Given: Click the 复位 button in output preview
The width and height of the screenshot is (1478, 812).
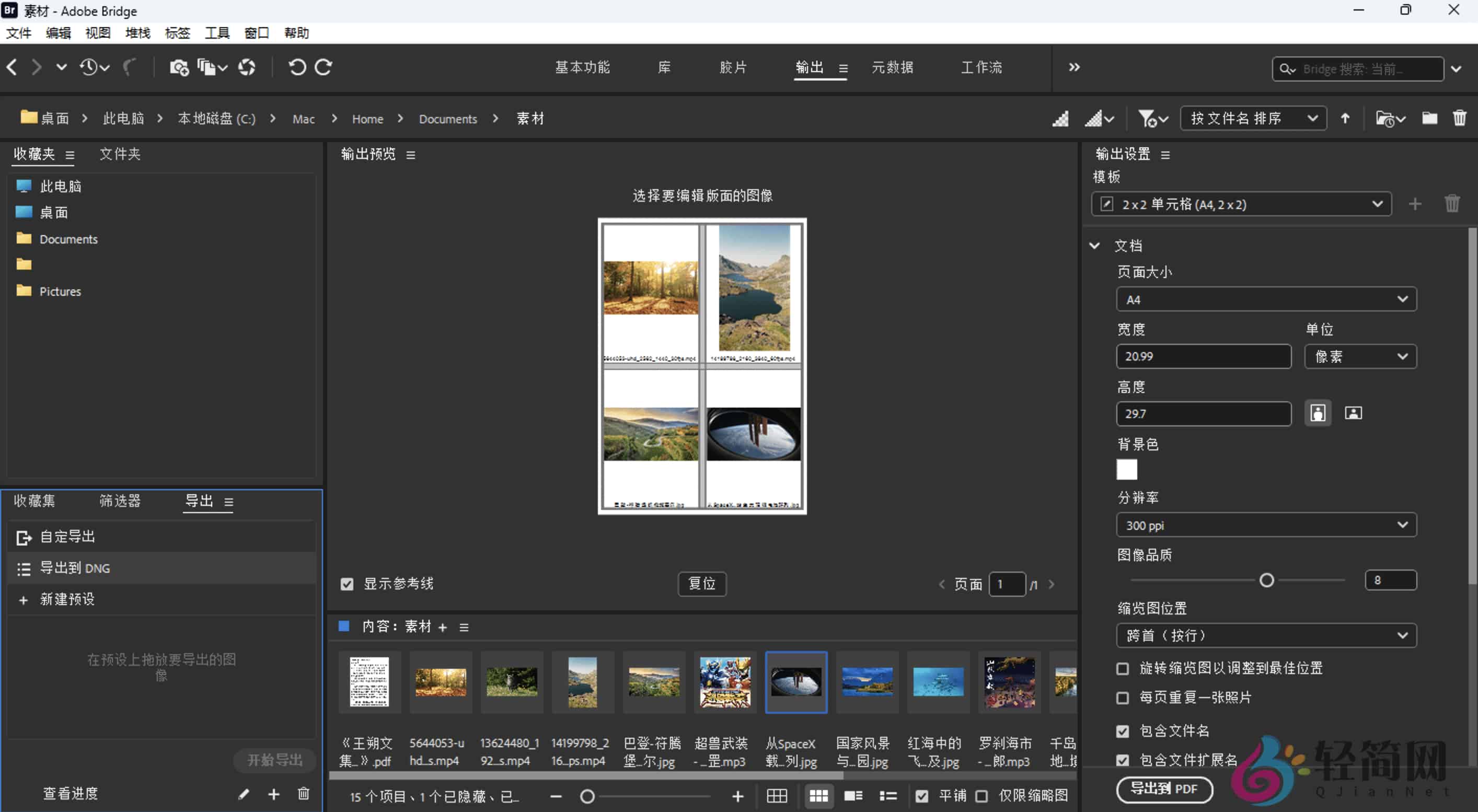Looking at the screenshot, I should coord(702,584).
